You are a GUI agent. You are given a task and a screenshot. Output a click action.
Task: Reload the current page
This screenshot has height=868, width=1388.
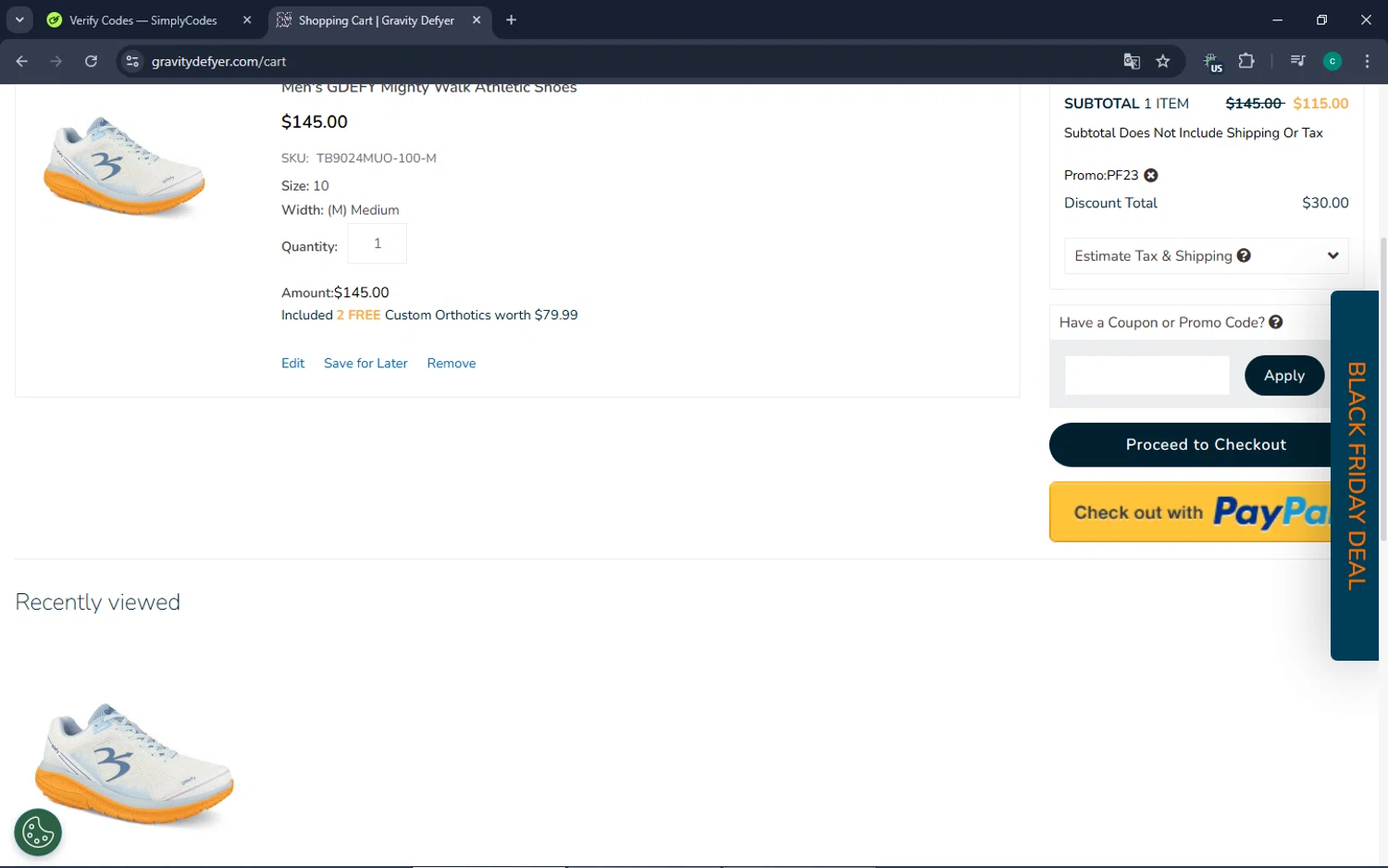91,61
